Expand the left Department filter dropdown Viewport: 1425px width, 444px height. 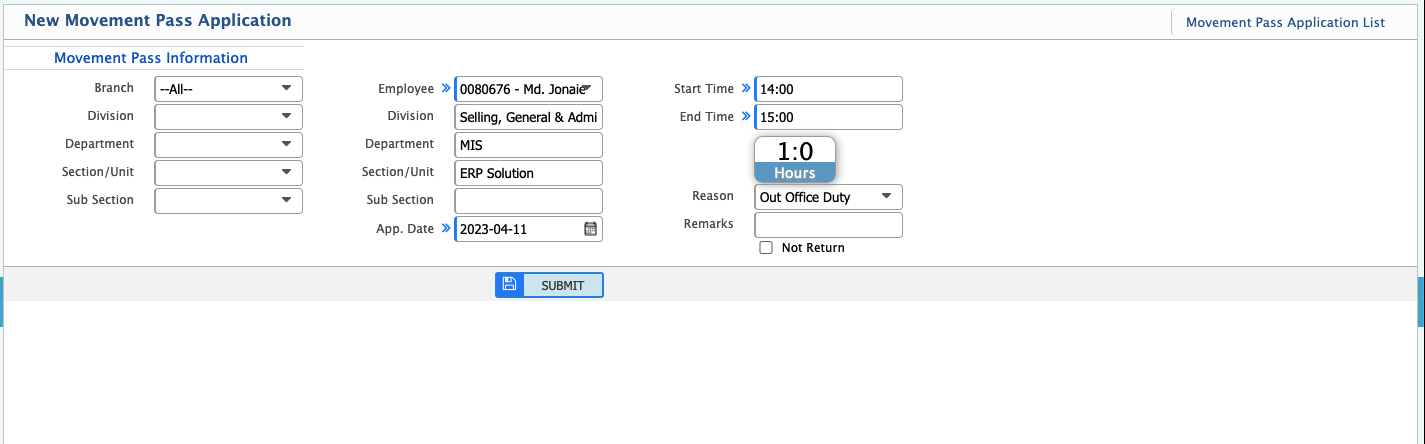coord(229,145)
